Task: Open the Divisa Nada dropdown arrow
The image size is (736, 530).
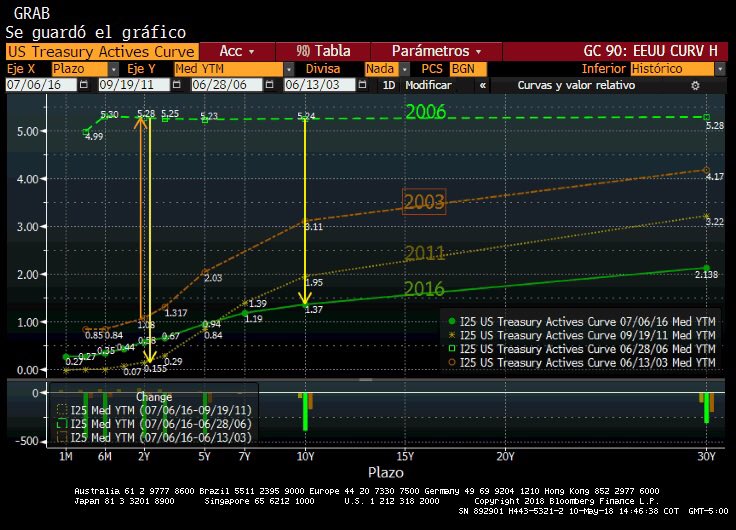Action: tap(405, 69)
